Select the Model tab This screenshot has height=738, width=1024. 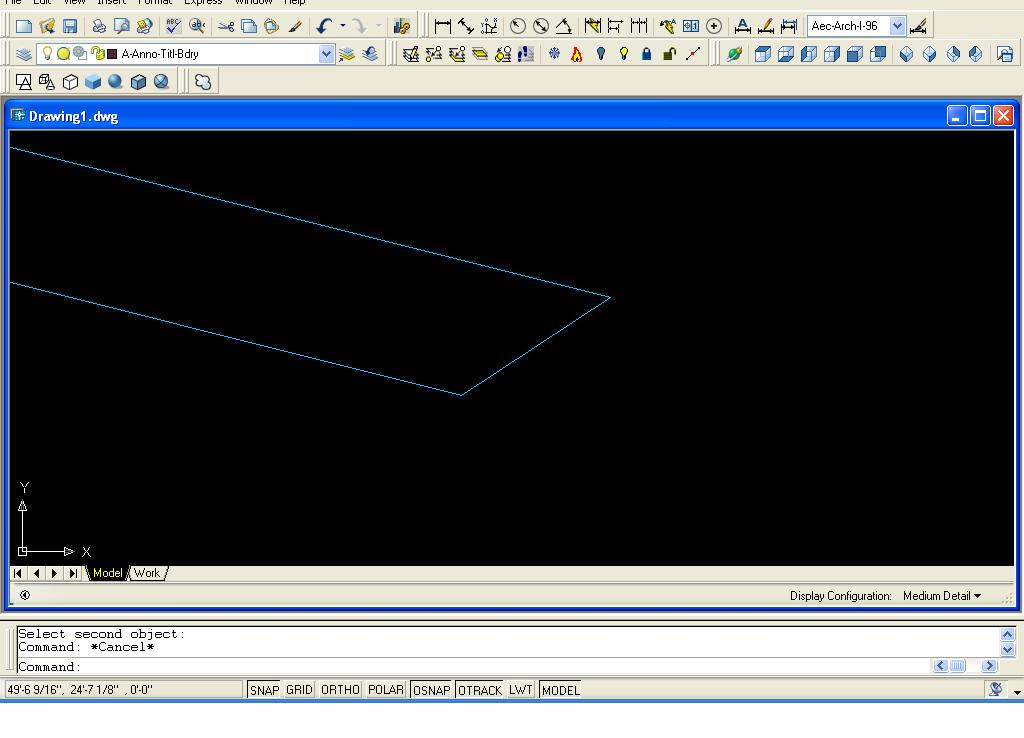[x=107, y=573]
